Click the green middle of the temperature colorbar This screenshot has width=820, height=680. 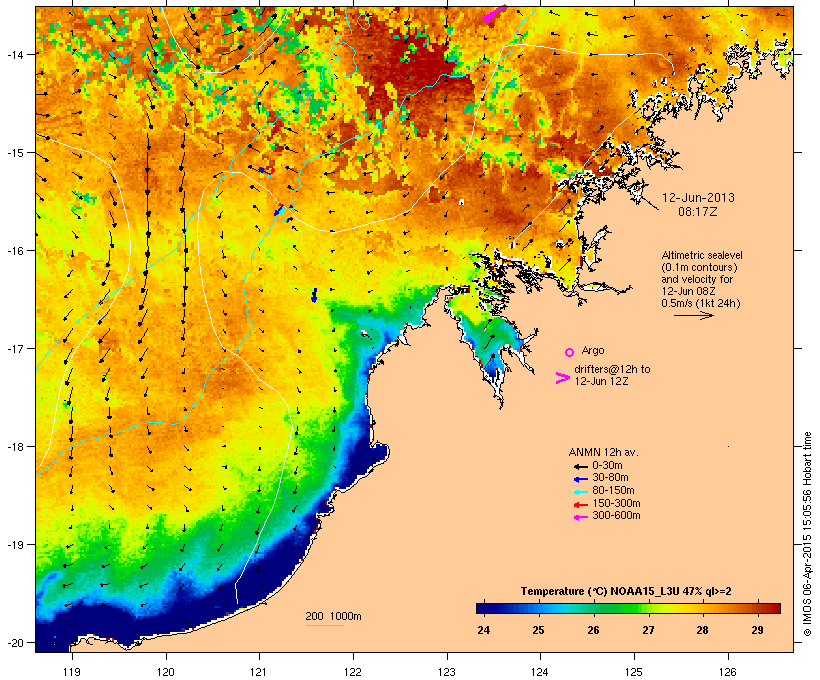(x=628, y=608)
